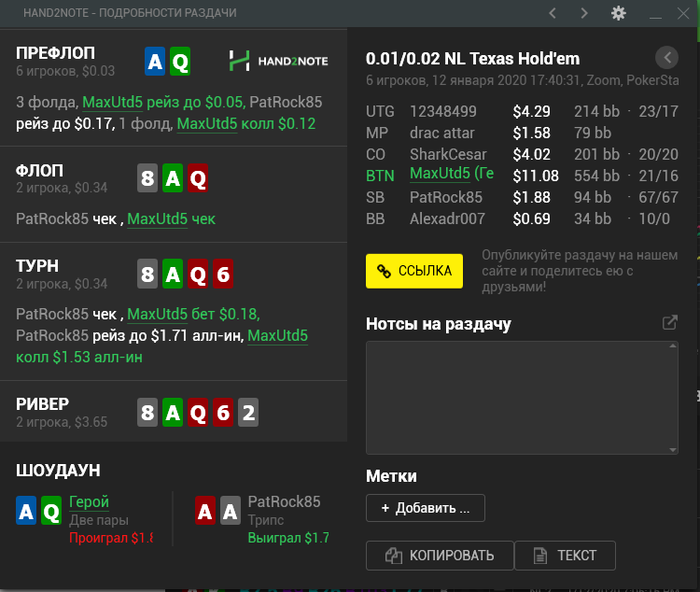This screenshot has width=700, height=592.
Task: Click hero's blue Ace showdown card
Action: tap(26, 511)
